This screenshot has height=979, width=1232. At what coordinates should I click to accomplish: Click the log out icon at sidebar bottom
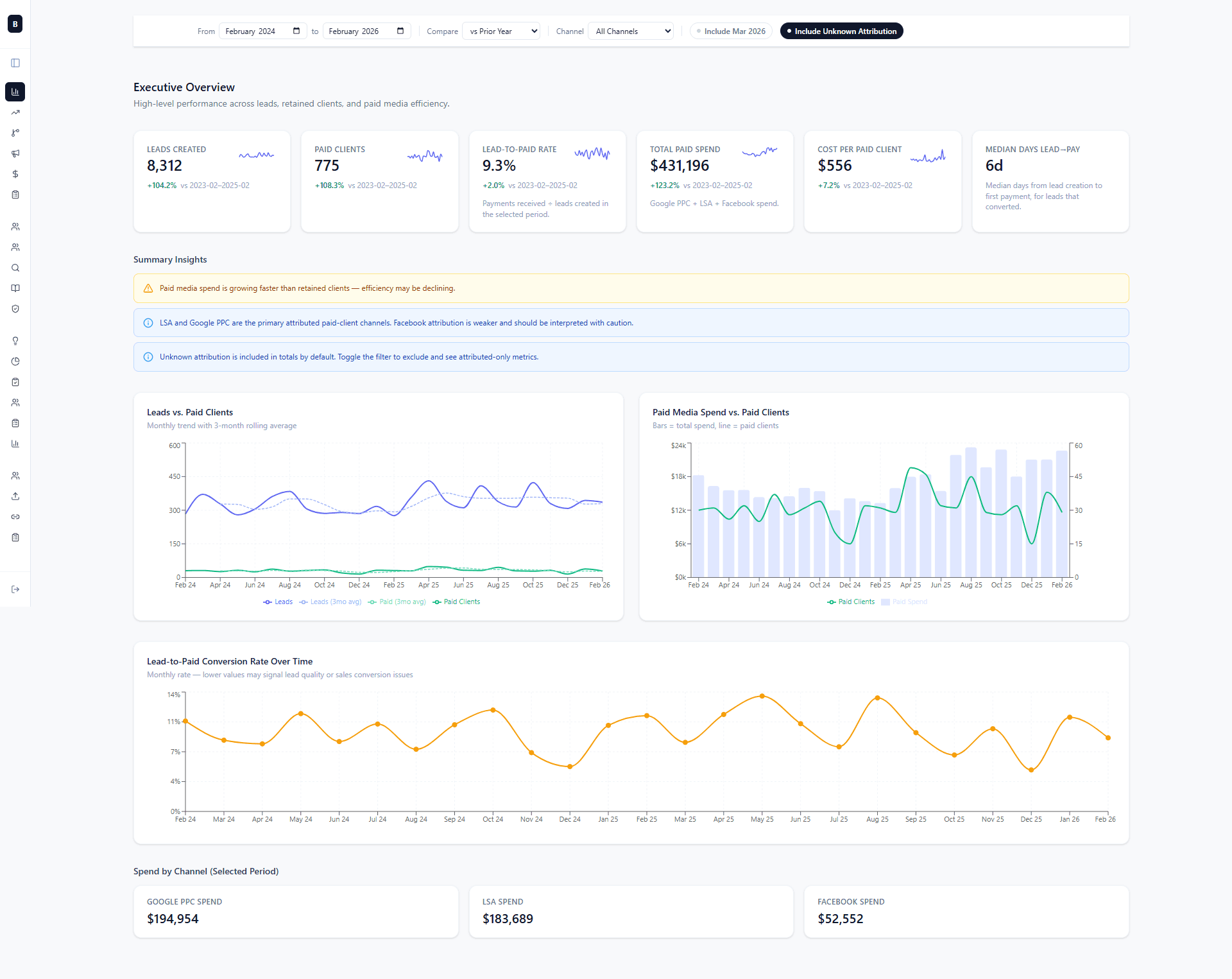point(15,589)
